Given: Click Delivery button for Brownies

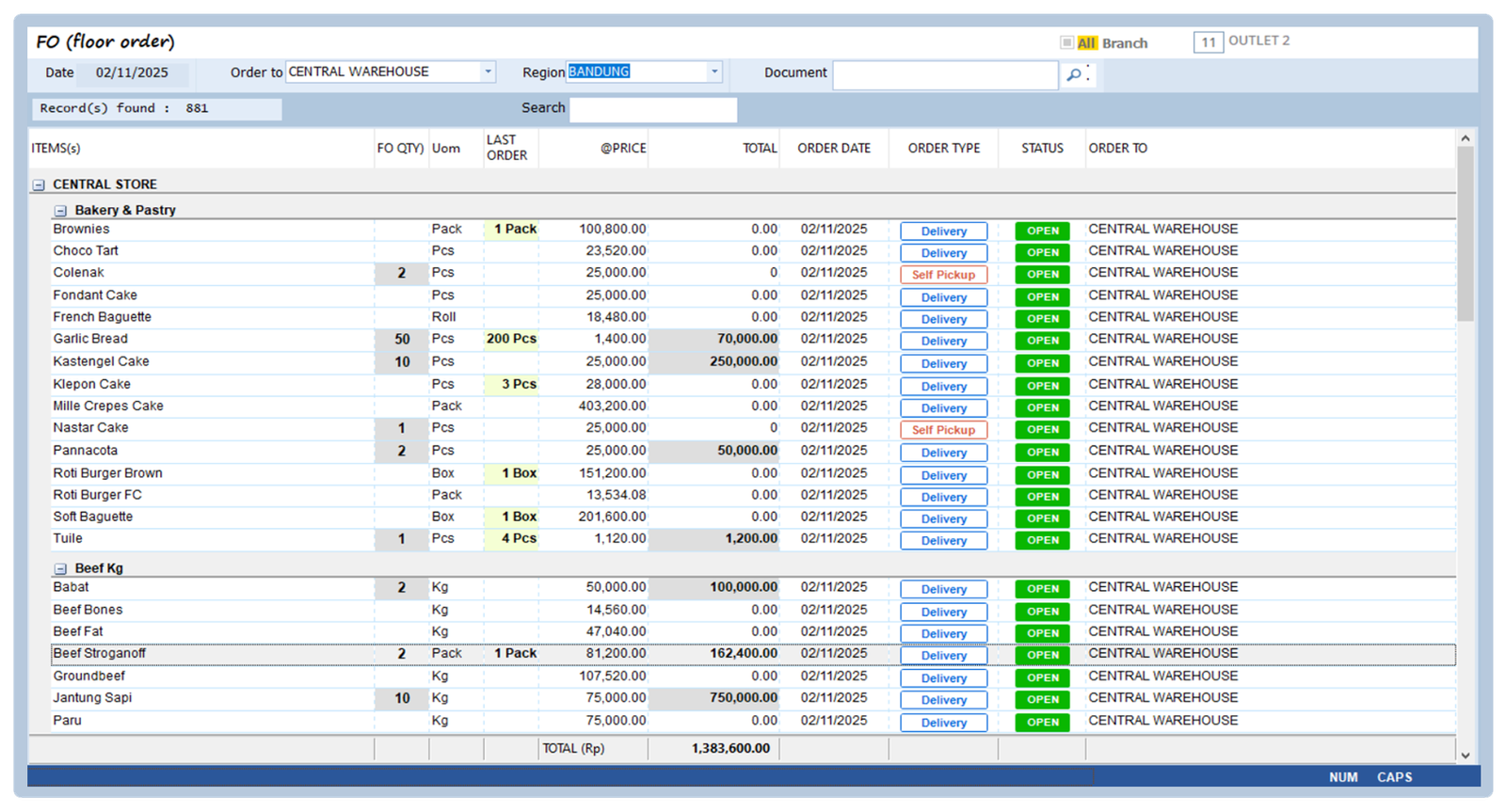Looking at the screenshot, I should pos(944,231).
